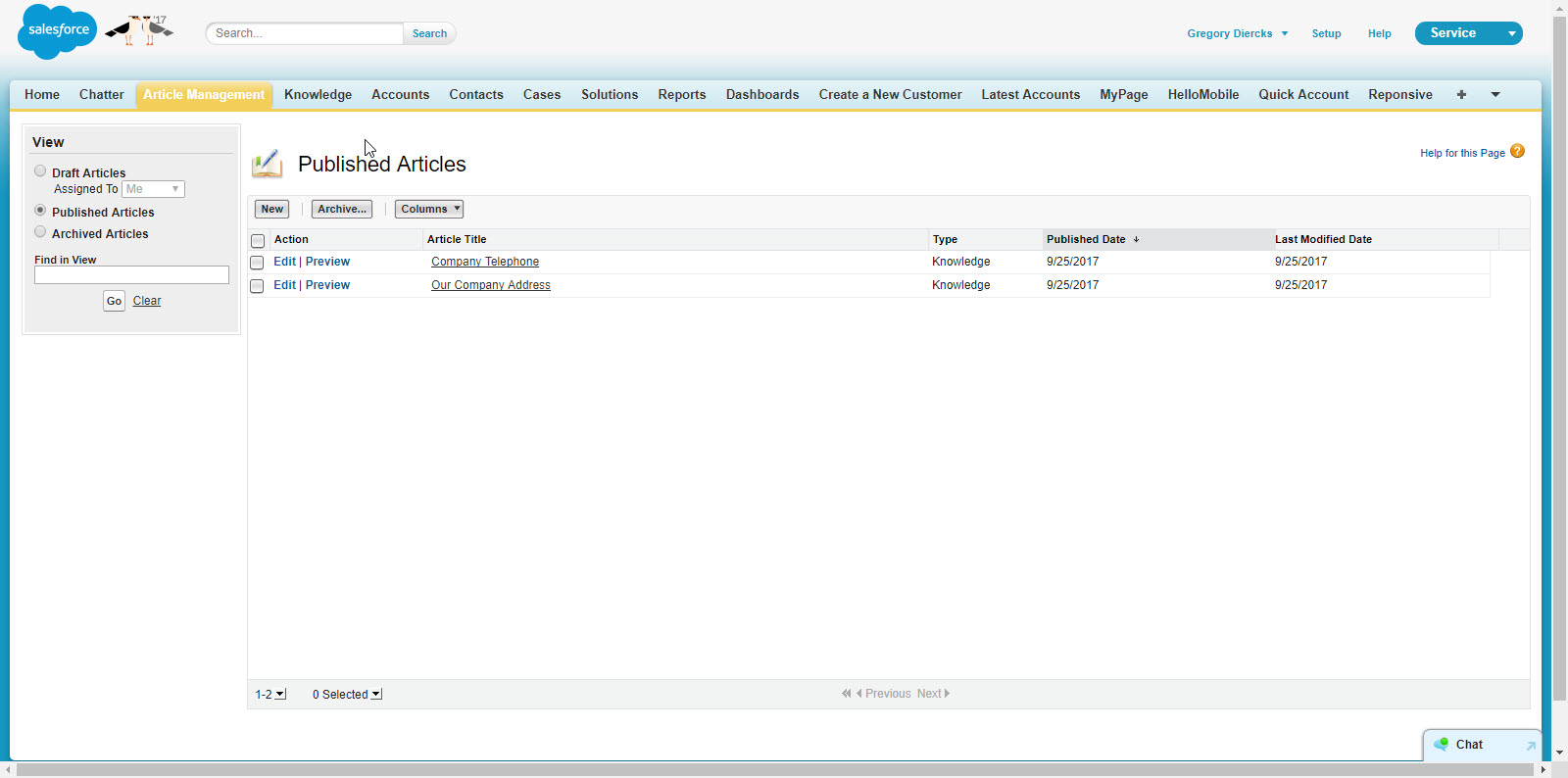Tick the select-all checkbox in header
The width and height of the screenshot is (1568, 778).
click(x=258, y=240)
